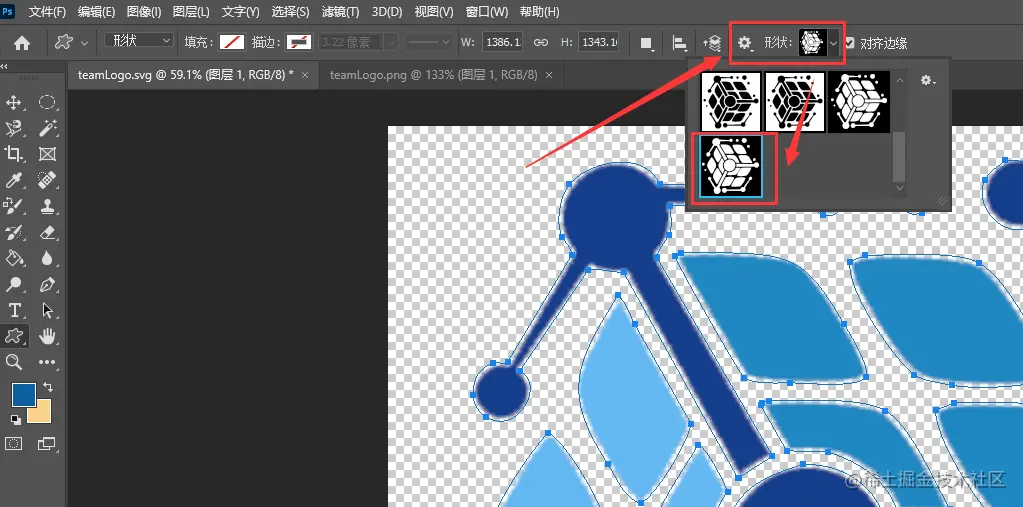
Task: Open the Edit Toolbar three-dots menu
Action: coord(47,362)
